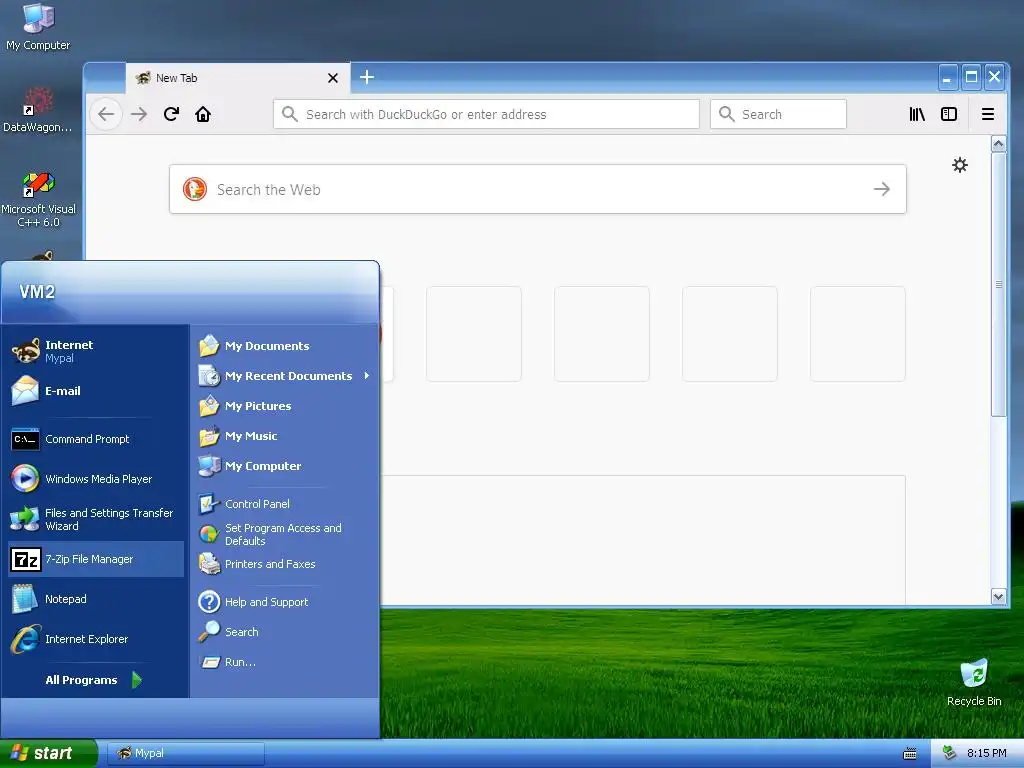Open Printers and Faxes
The image size is (1024, 768).
tap(285, 564)
